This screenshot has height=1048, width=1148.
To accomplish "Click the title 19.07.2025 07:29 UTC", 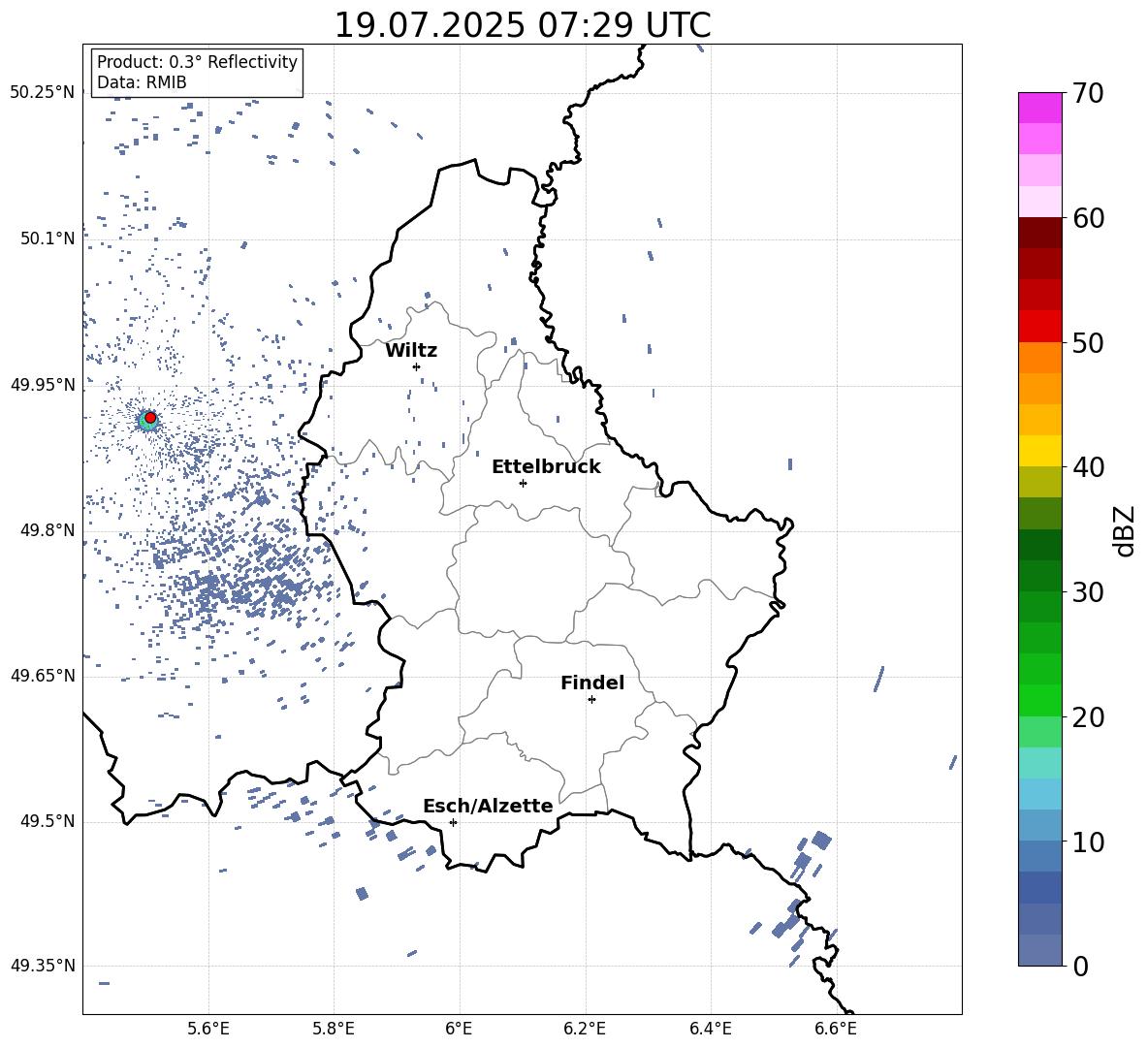I will tap(523, 25).
